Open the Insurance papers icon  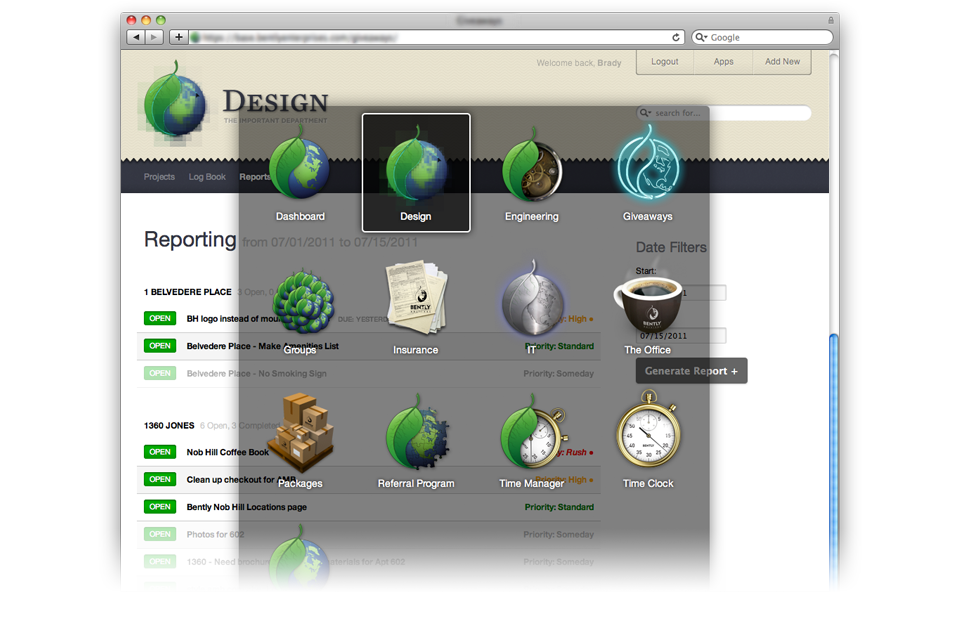click(417, 297)
